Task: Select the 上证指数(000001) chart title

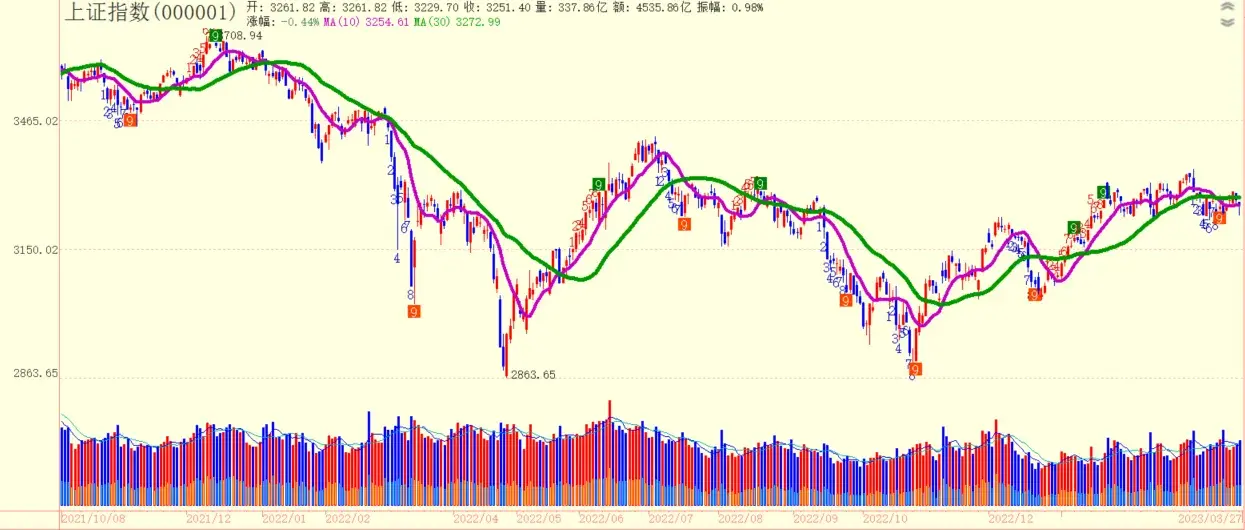Action: pos(151,12)
